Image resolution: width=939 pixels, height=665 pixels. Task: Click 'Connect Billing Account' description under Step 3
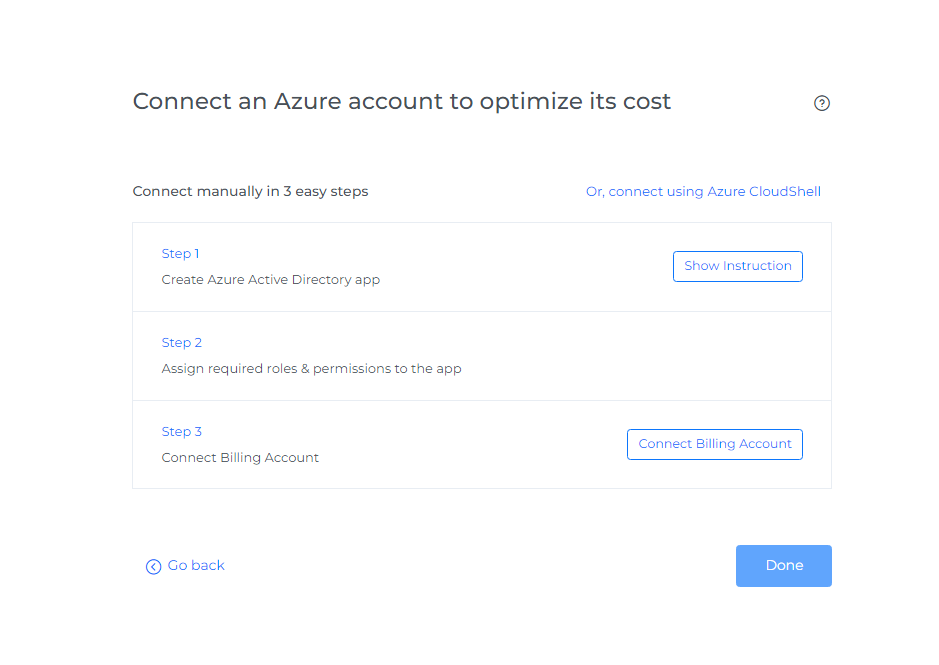point(240,458)
